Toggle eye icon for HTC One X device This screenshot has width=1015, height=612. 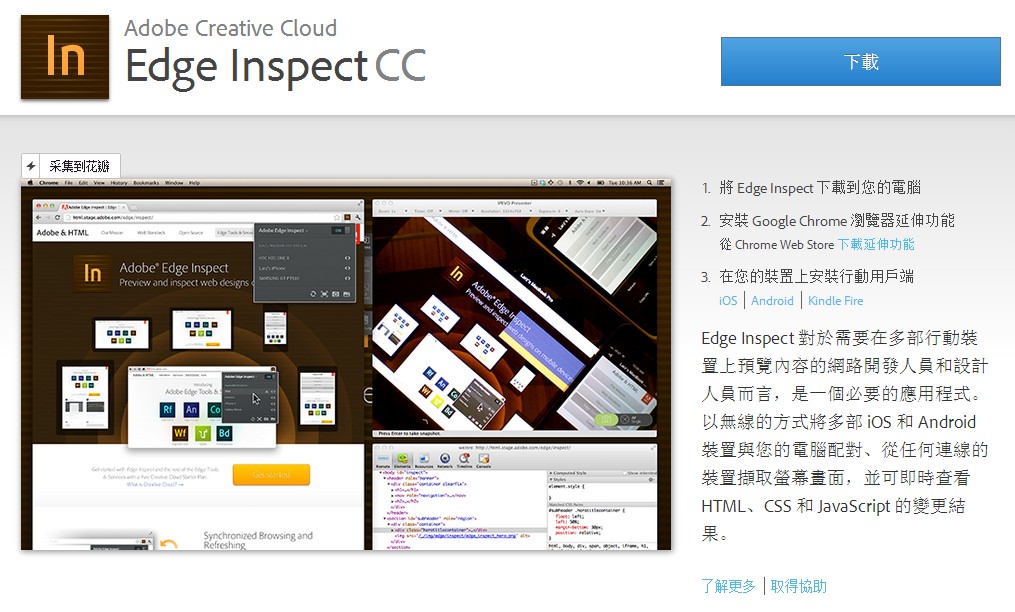(348, 258)
